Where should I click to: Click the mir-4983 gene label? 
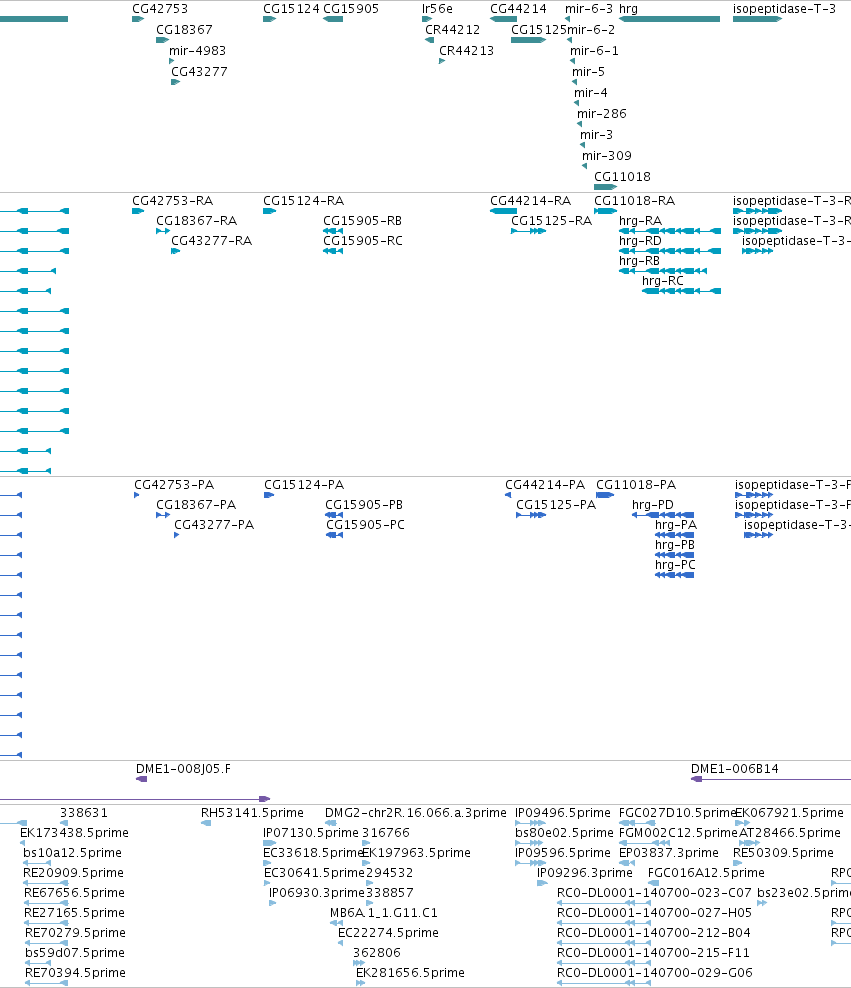tap(197, 50)
